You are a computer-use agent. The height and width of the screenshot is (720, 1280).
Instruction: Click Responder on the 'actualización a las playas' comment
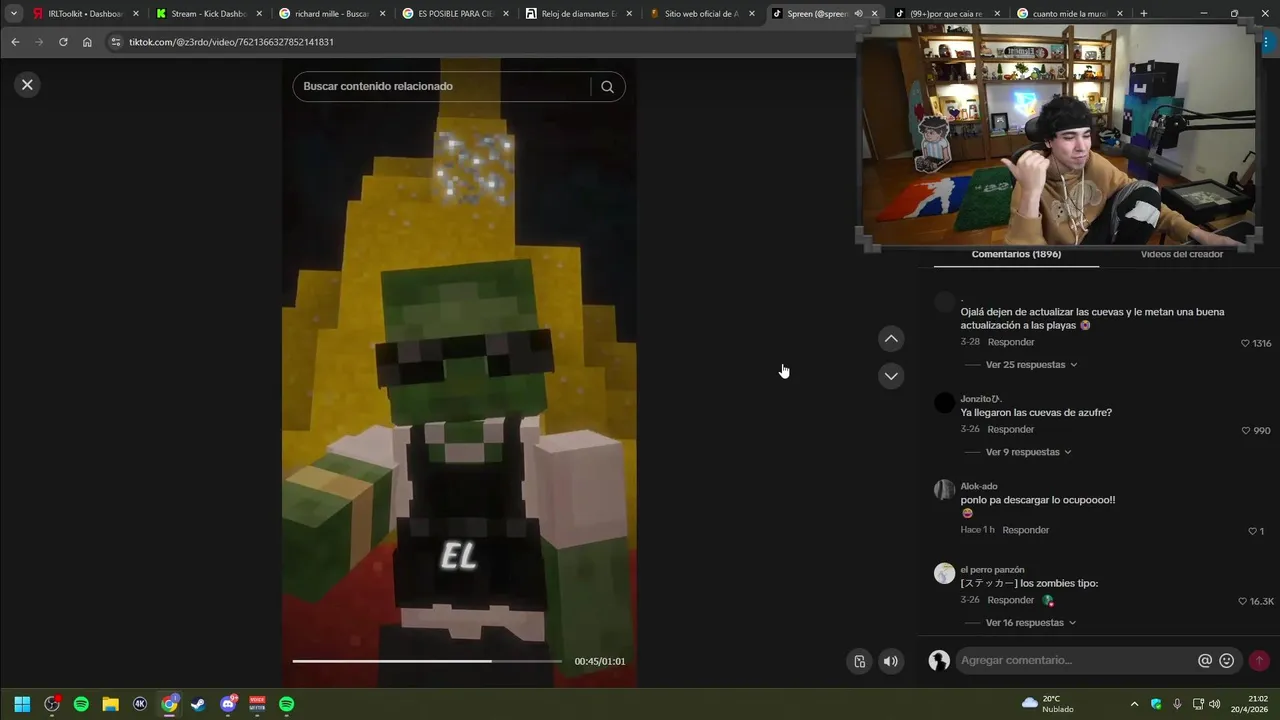point(1010,342)
